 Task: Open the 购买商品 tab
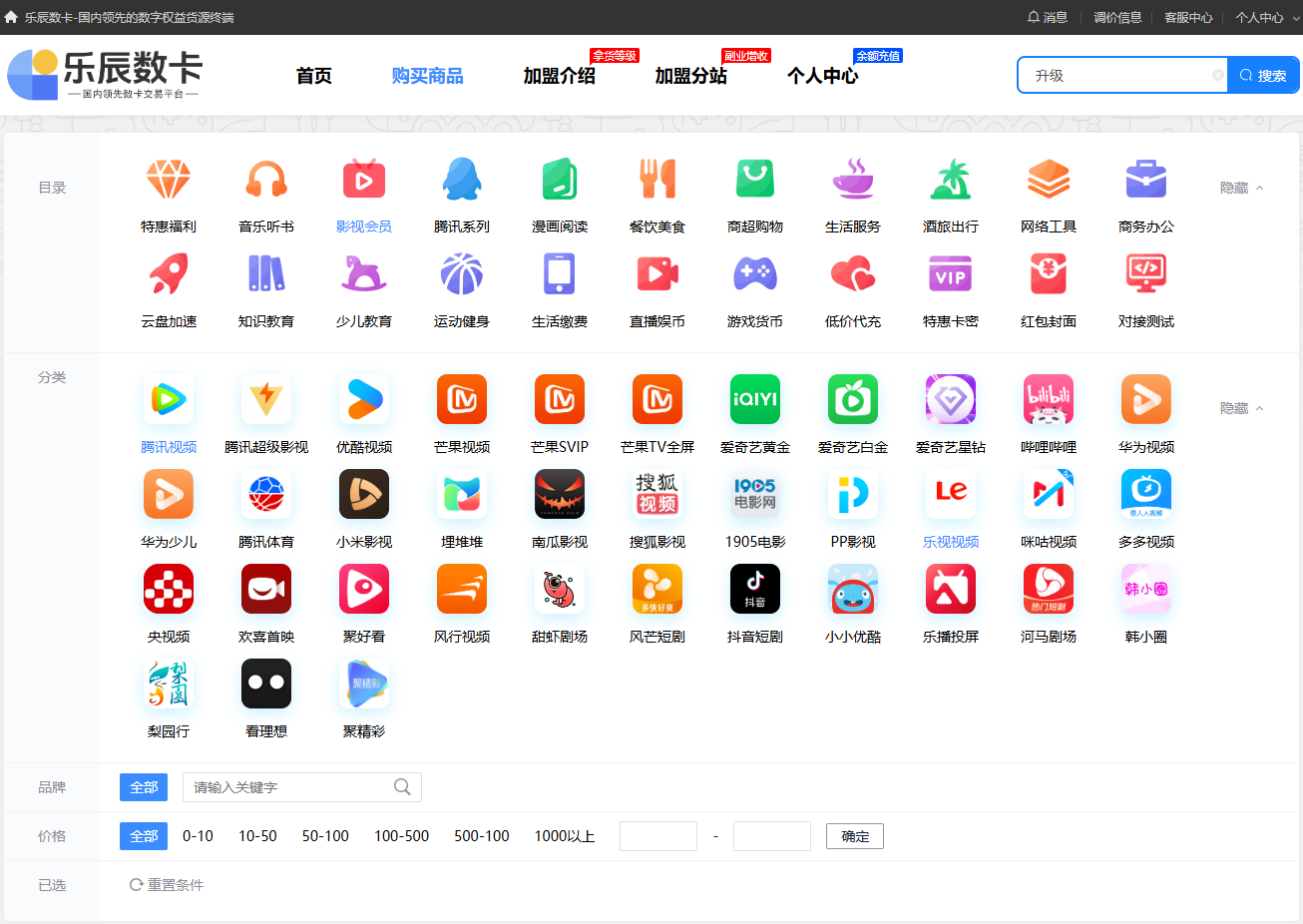pos(428,76)
